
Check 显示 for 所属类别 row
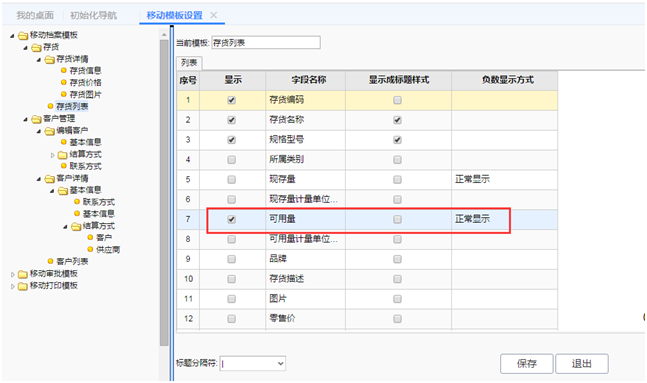(231, 160)
